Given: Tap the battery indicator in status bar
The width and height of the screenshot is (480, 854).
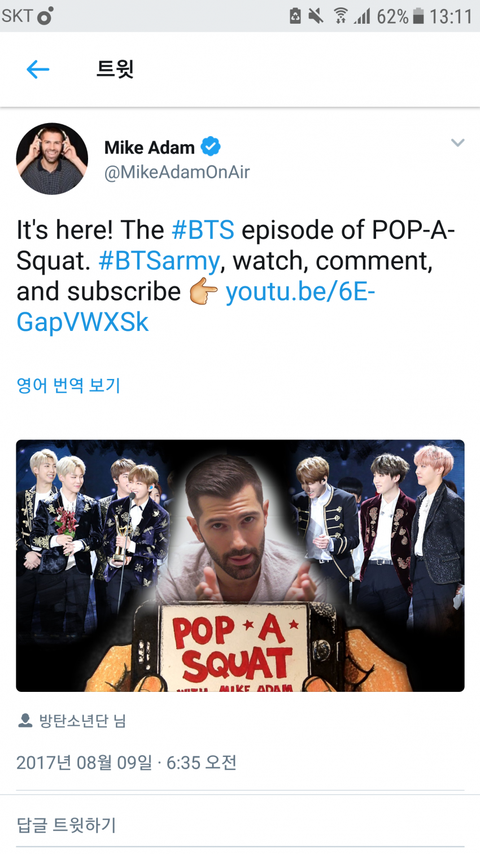Looking at the screenshot, I should pos(418,16).
